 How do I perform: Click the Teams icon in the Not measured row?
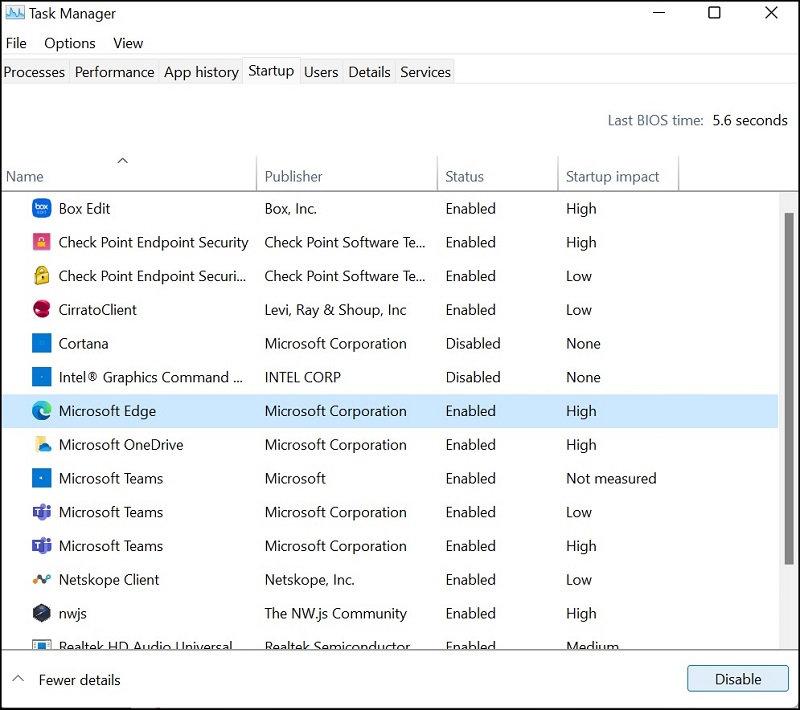41,478
